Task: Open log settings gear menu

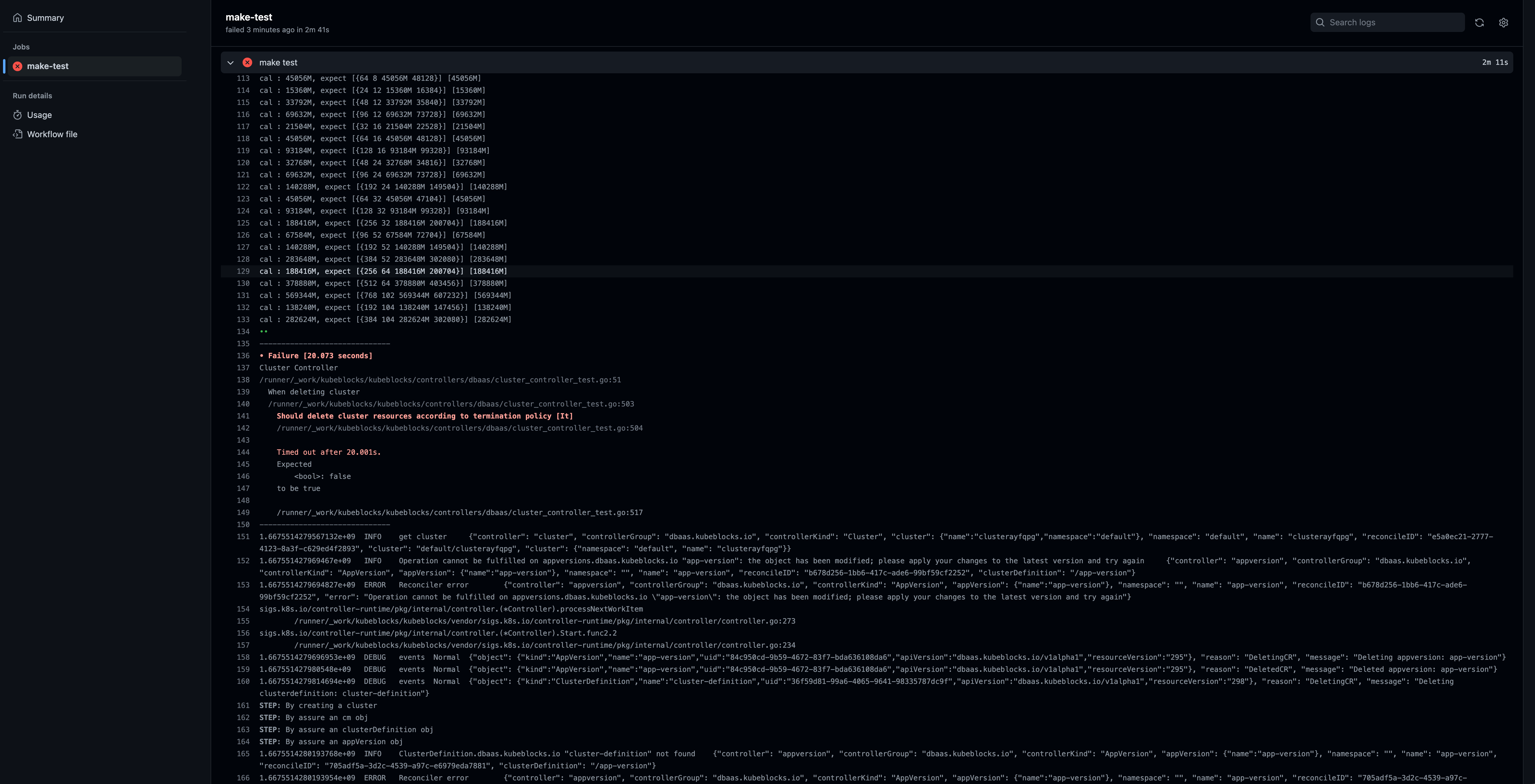Action: [x=1503, y=22]
